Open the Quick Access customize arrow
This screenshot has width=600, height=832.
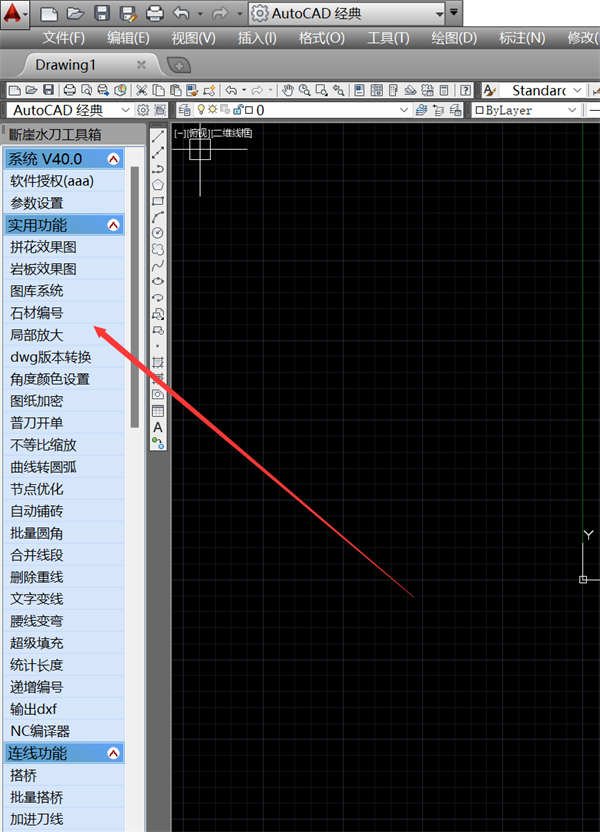(x=454, y=12)
